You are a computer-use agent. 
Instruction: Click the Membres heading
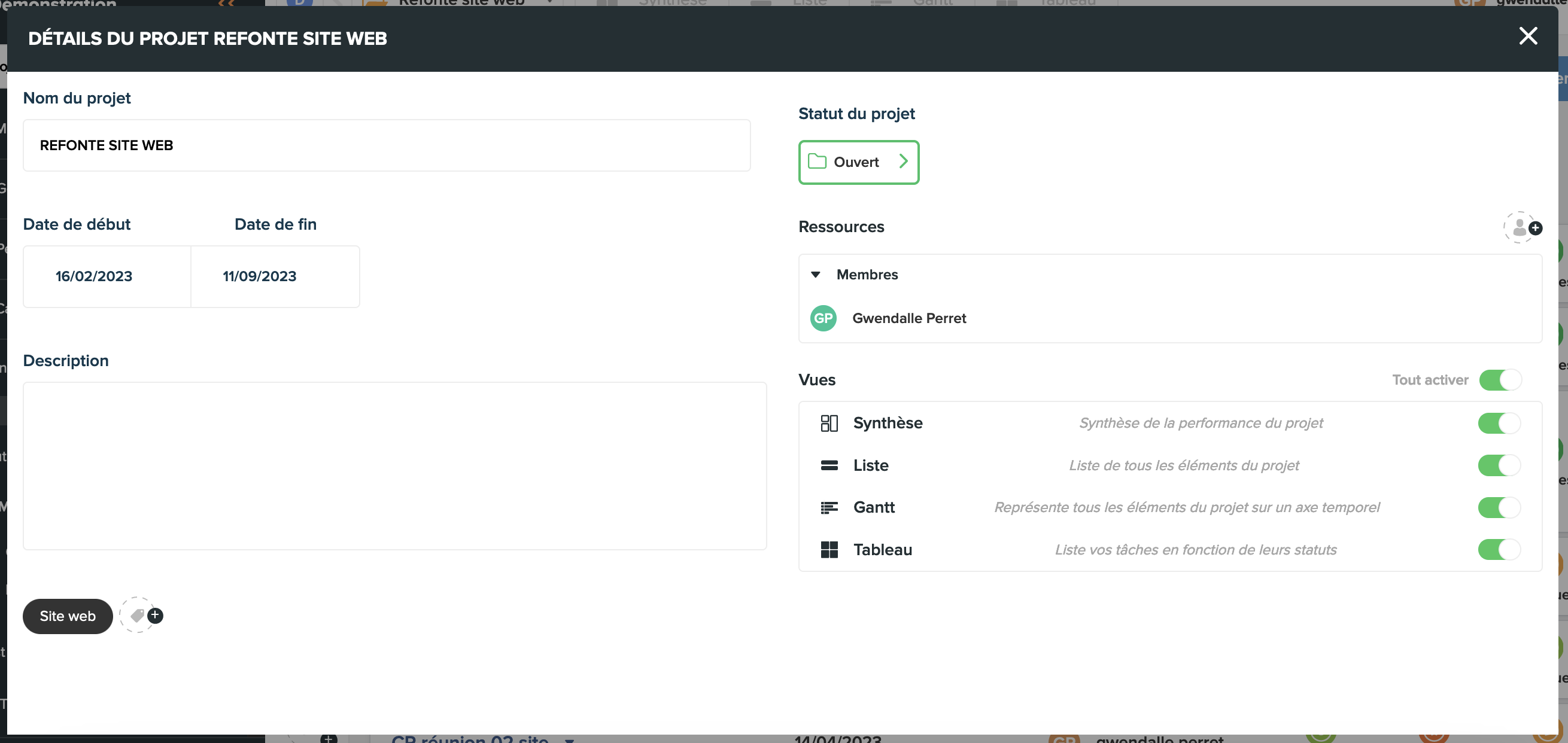point(867,275)
